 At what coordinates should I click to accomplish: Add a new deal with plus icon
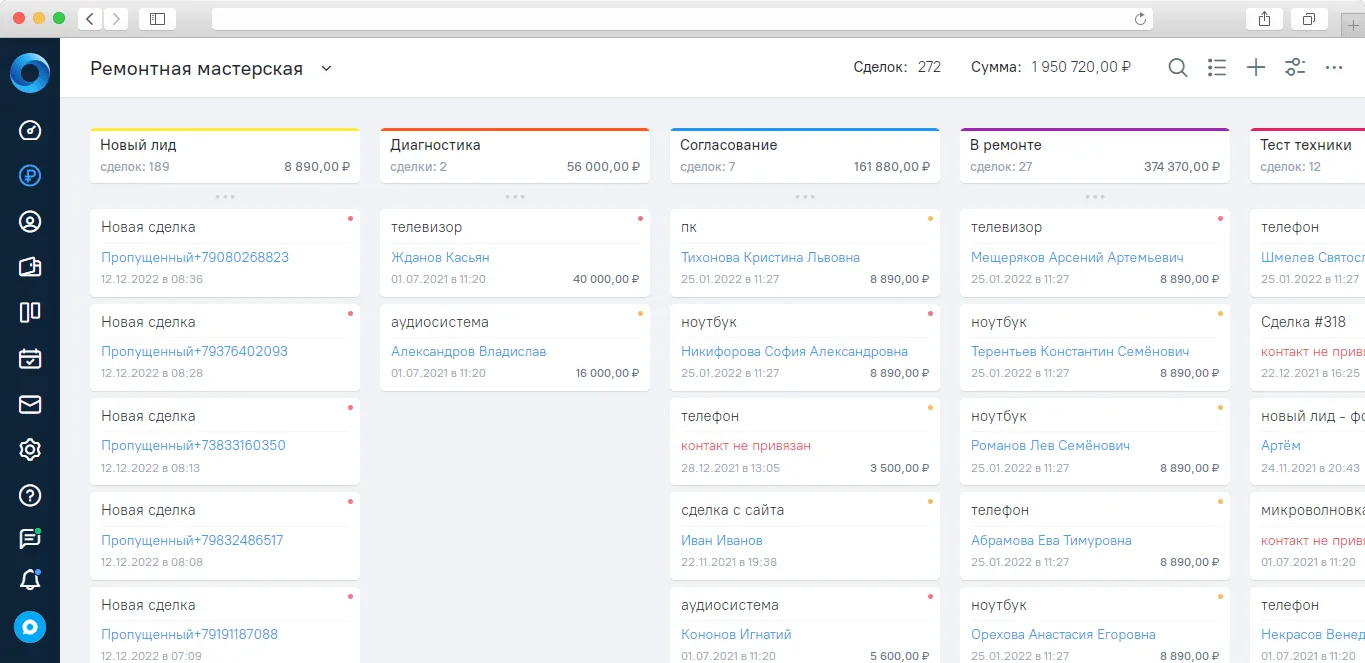(x=1256, y=68)
